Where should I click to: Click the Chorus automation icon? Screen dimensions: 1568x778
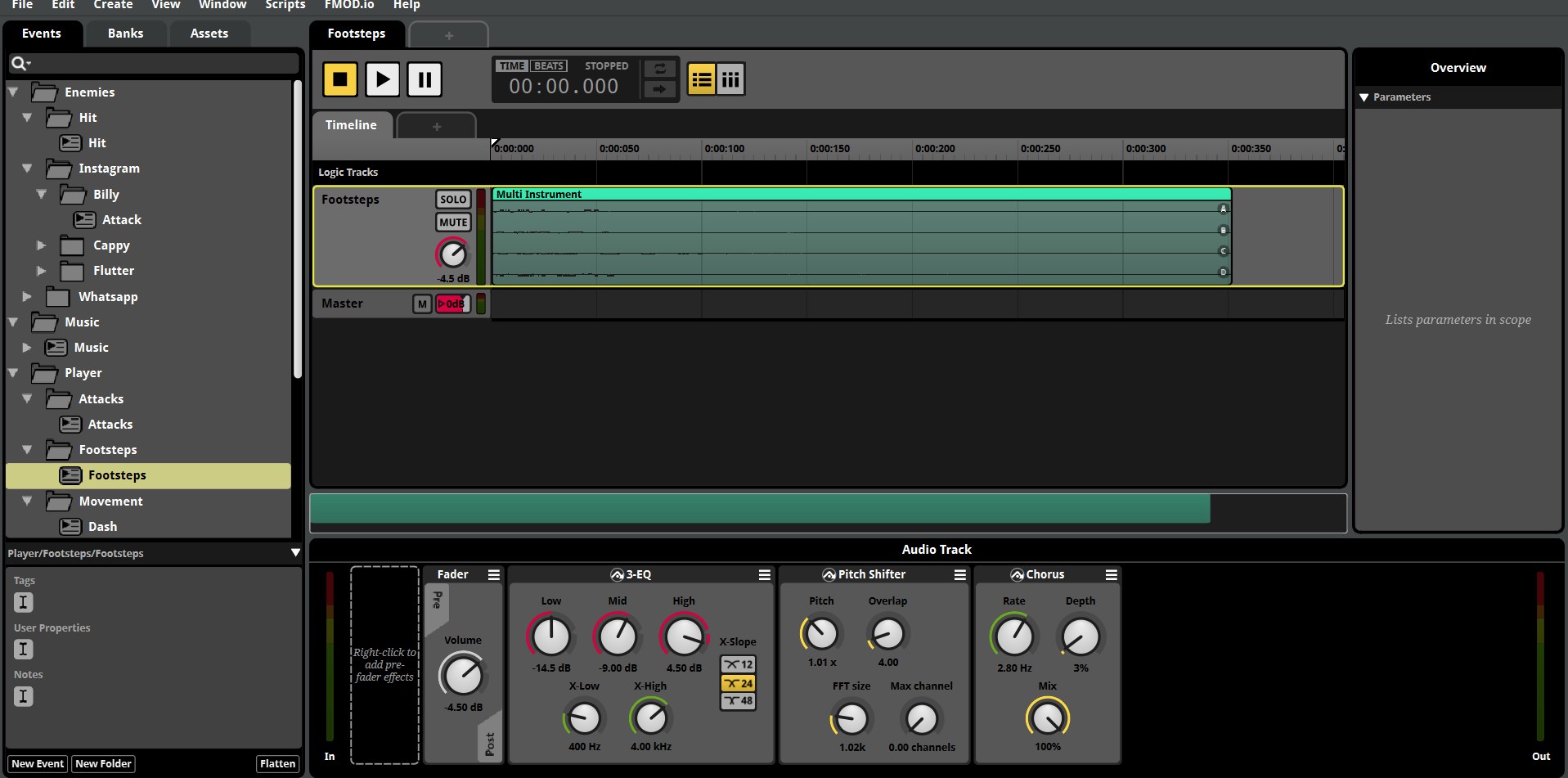(1017, 575)
